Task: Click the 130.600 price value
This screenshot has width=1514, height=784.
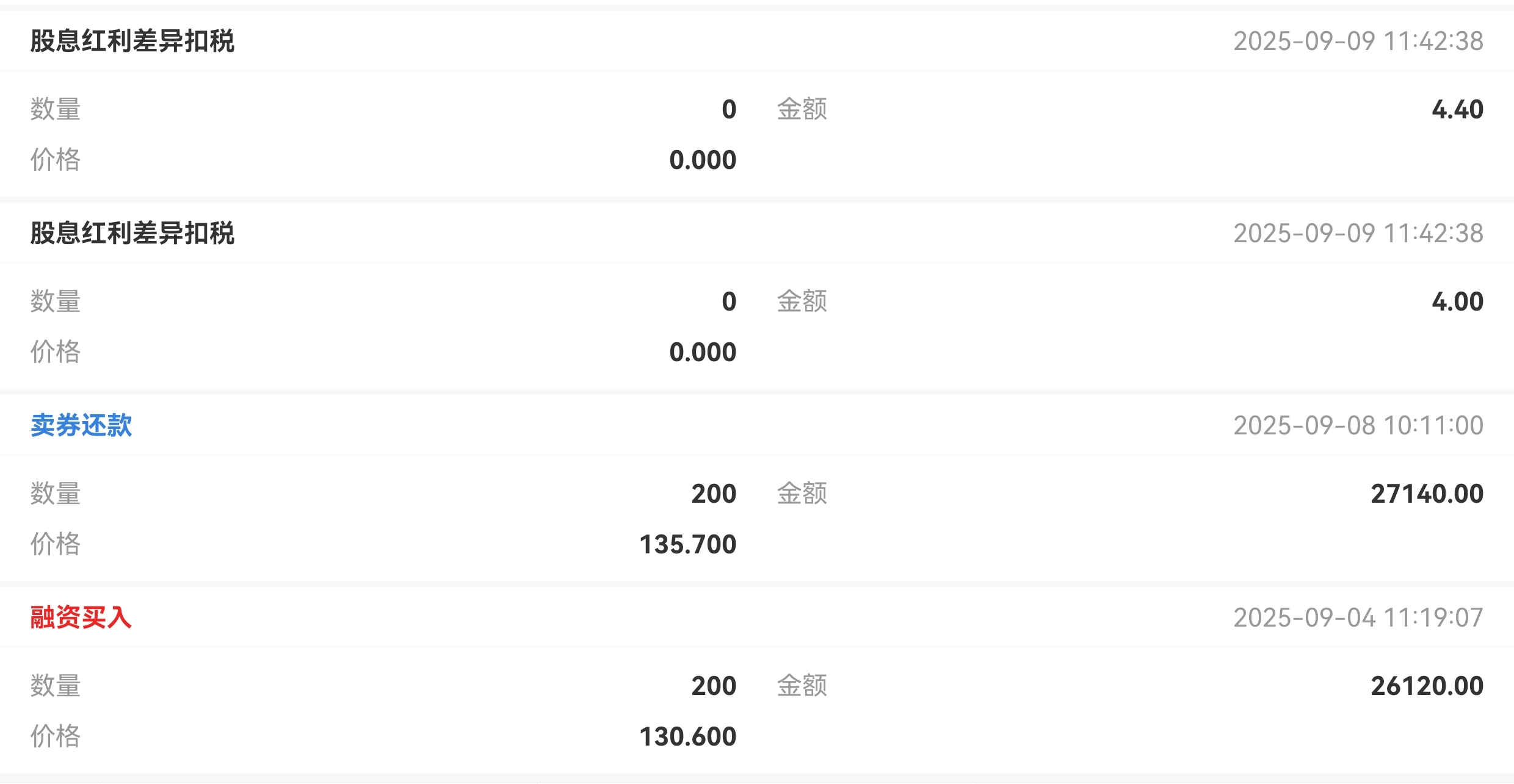Action: [x=687, y=737]
